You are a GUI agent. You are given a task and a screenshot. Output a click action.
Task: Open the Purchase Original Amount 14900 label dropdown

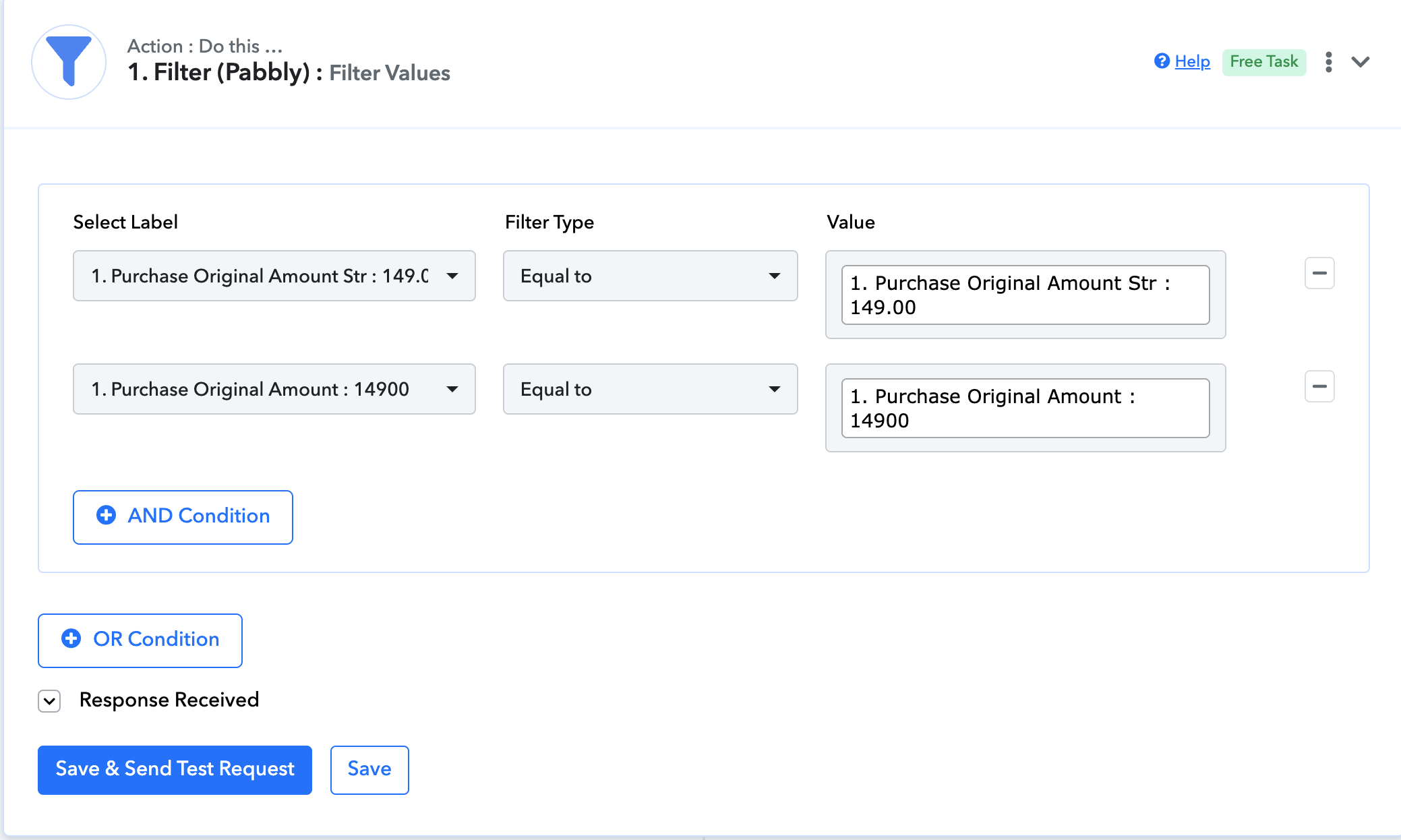click(274, 389)
